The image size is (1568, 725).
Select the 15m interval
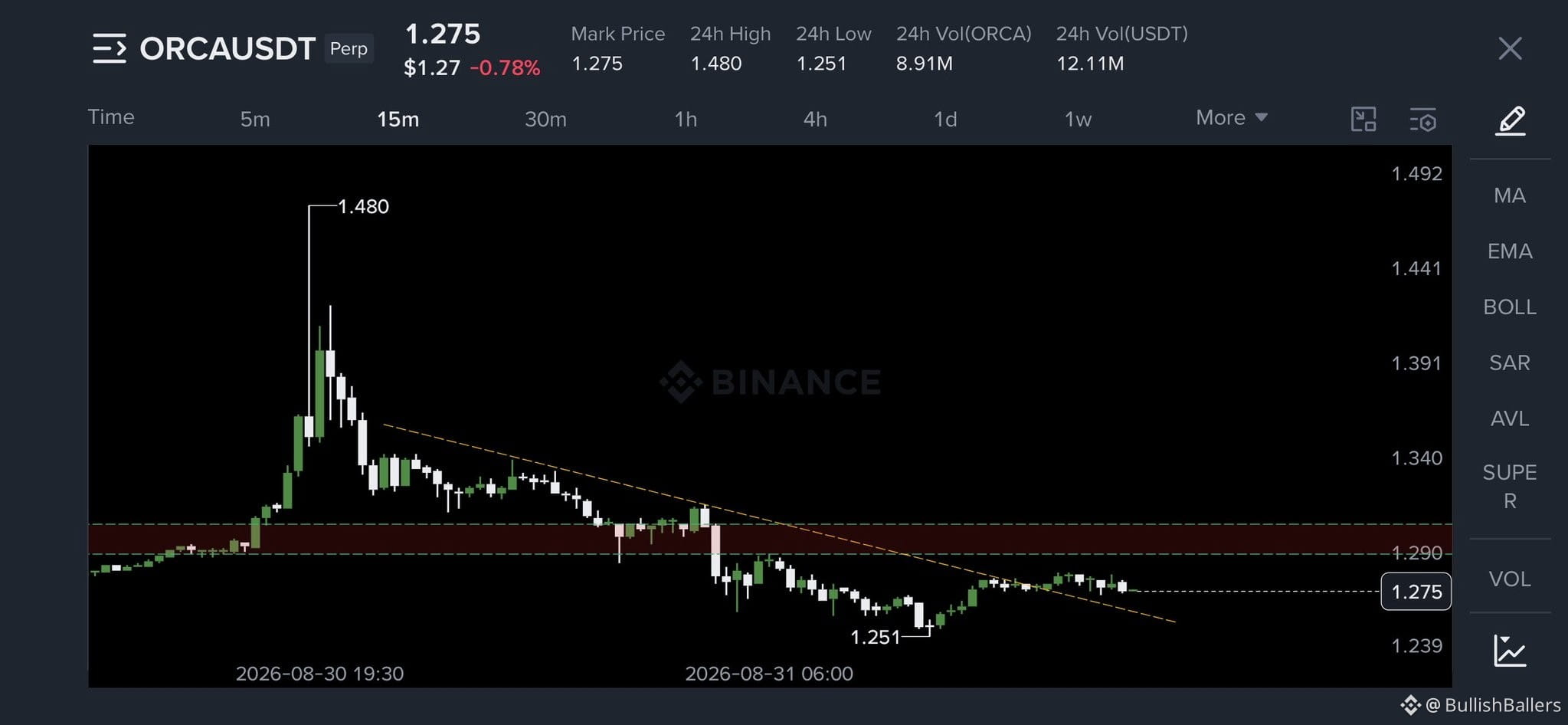[x=398, y=120]
